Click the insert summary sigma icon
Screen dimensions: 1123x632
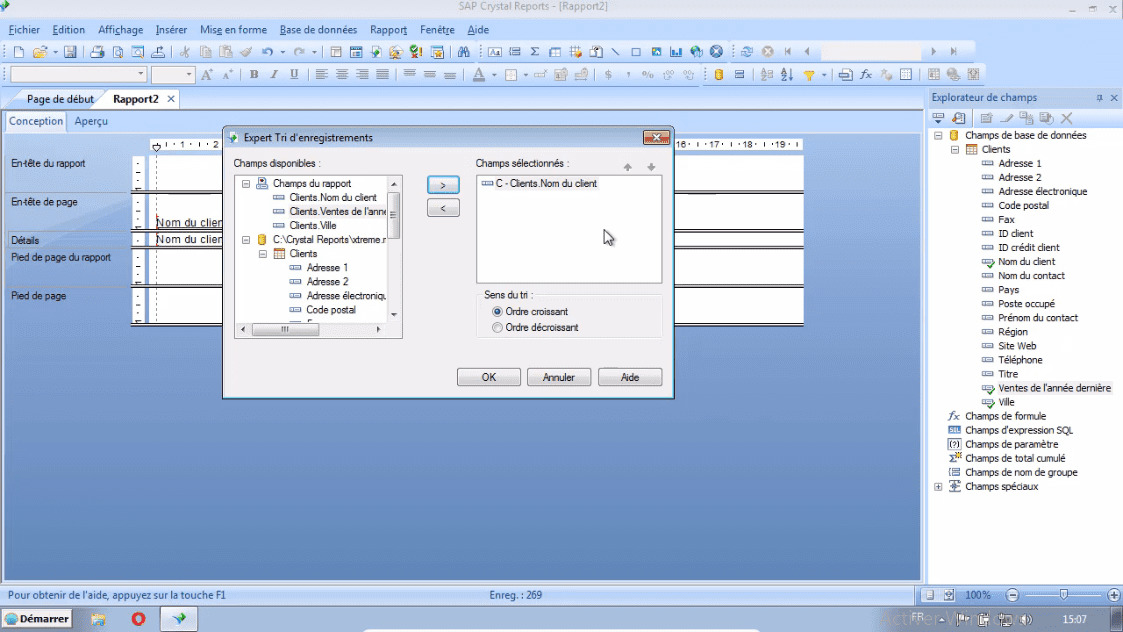(x=535, y=52)
